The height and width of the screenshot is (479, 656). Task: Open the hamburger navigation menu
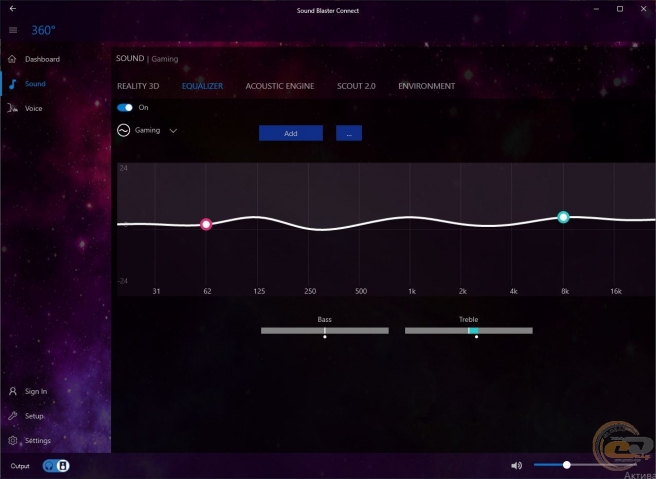(13, 30)
